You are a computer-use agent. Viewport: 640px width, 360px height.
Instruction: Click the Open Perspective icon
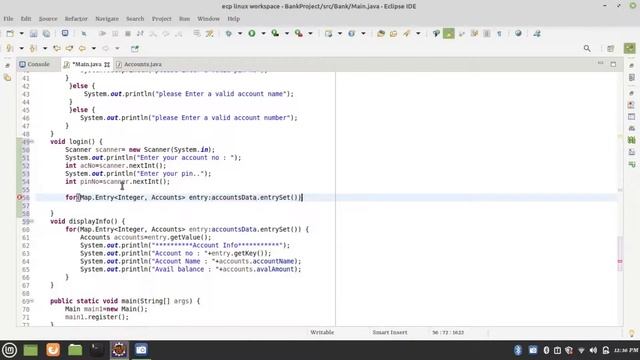611,49
